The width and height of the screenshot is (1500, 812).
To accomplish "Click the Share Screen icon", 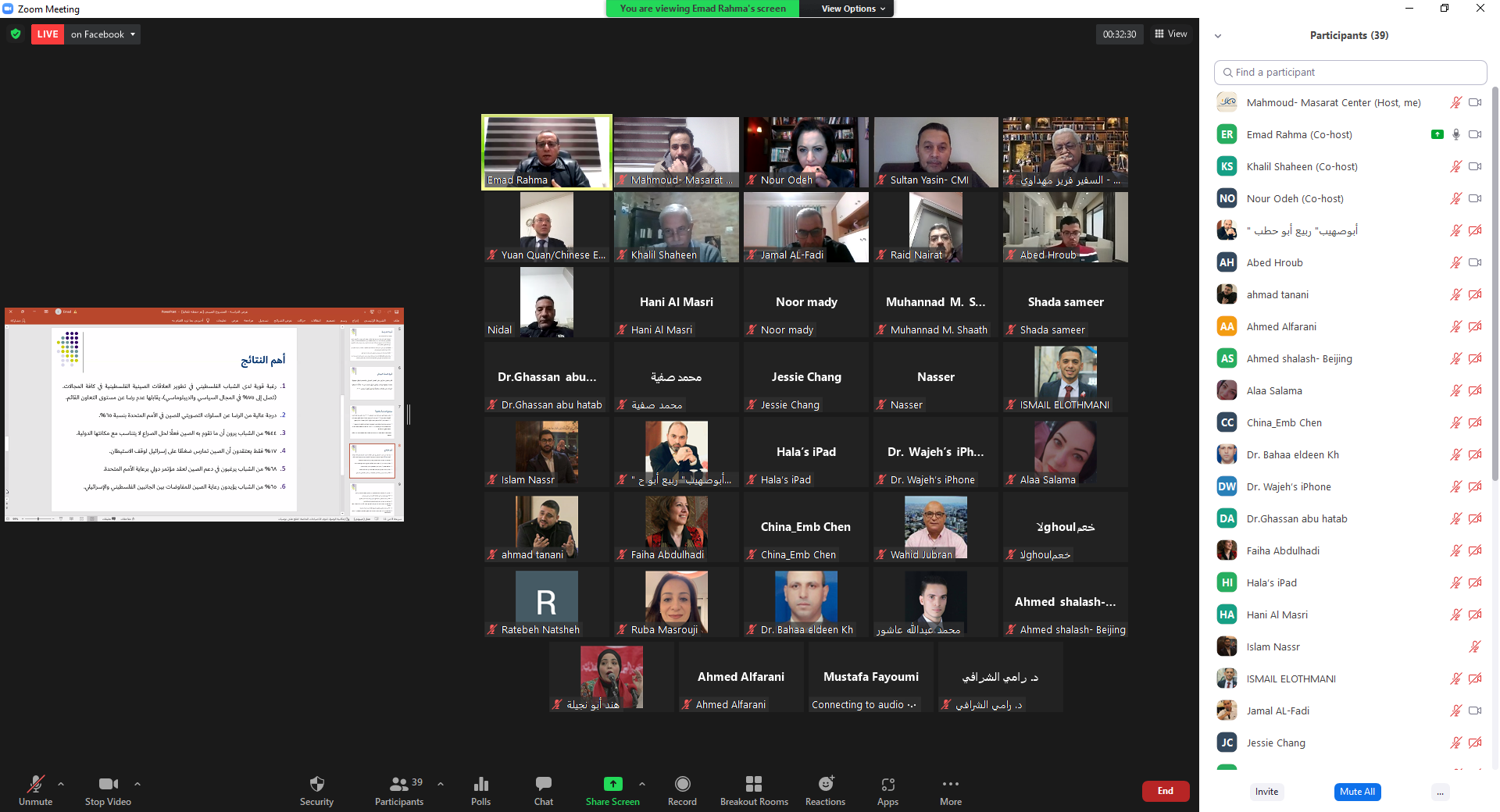I will 612,784.
